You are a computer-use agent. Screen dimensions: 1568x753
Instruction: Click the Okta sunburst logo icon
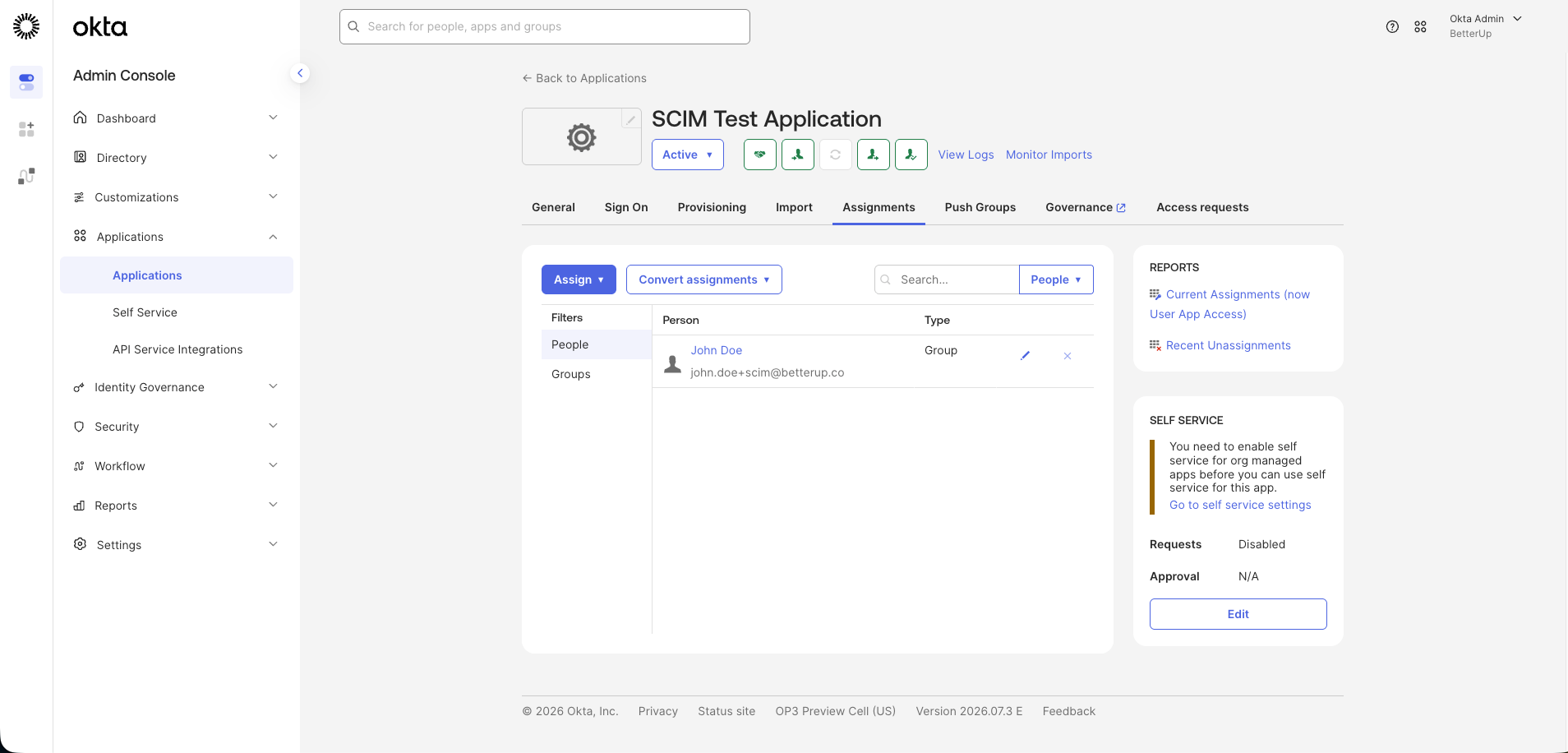[x=26, y=26]
